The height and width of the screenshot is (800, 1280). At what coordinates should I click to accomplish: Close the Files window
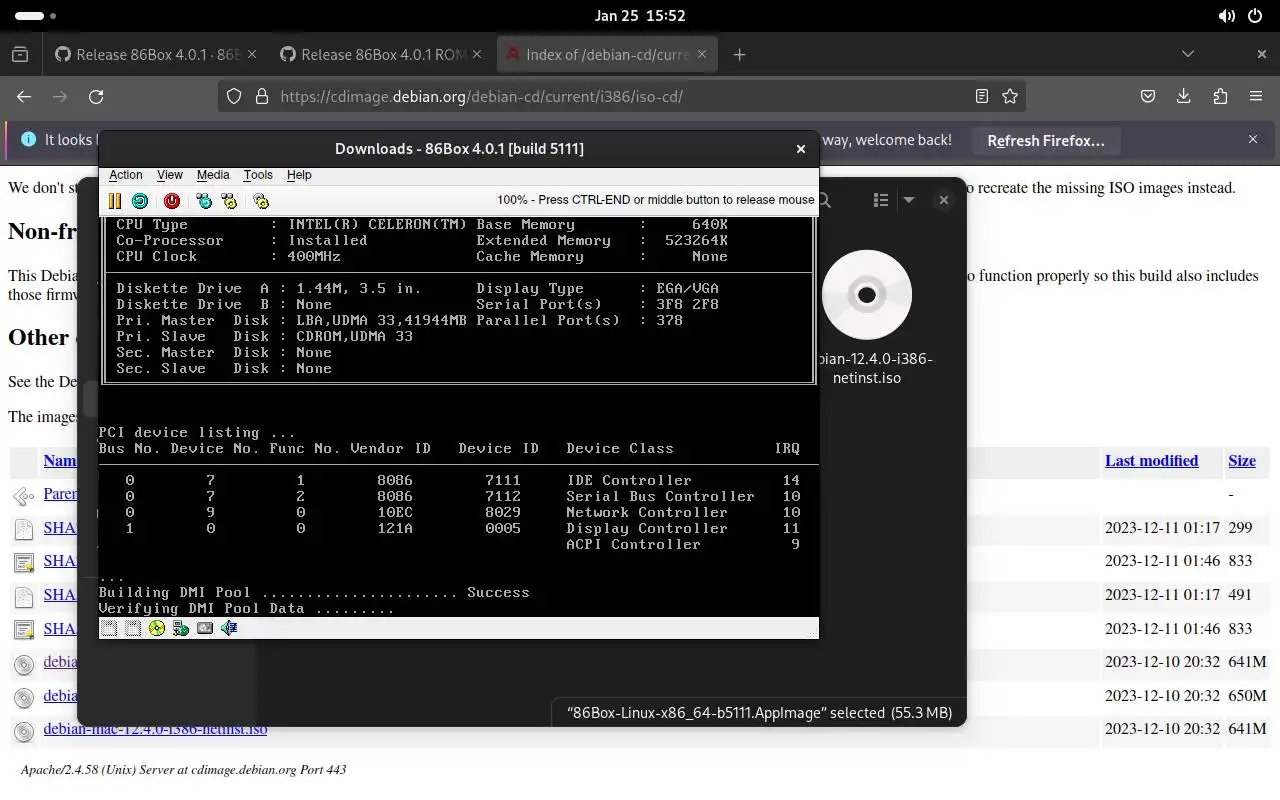pyautogui.click(x=943, y=200)
